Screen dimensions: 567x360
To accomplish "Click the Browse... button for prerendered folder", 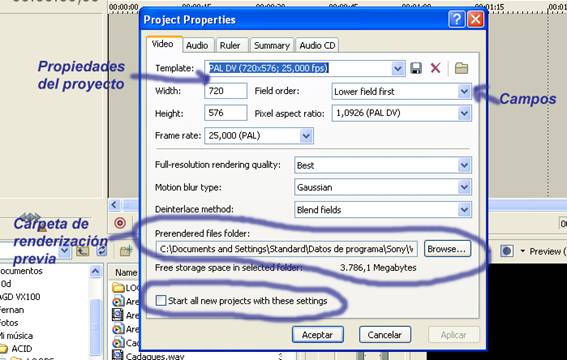I will tap(447, 249).
